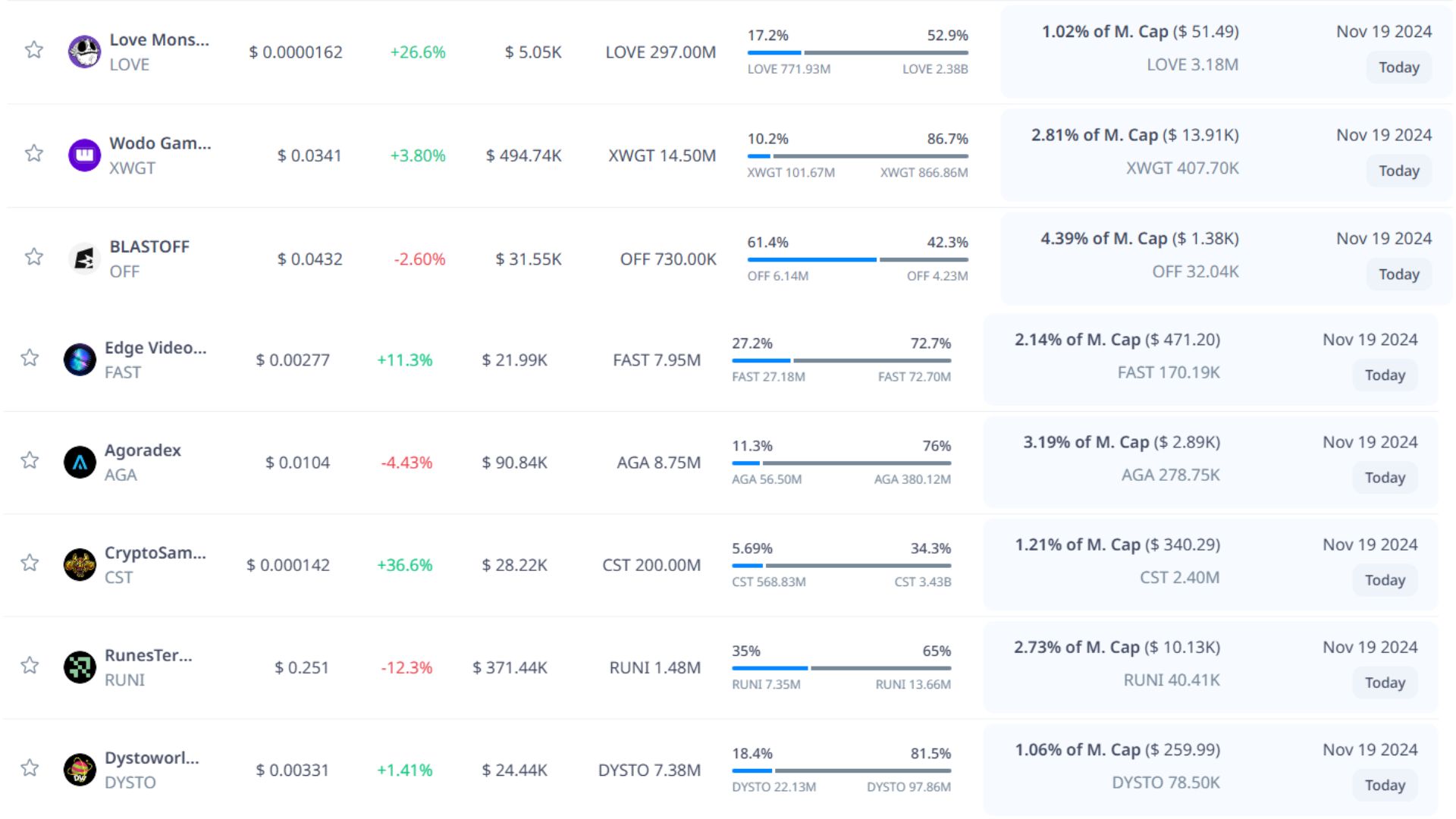Toggle favorite star for BLASTOFF
1456x819 pixels.
click(34, 257)
